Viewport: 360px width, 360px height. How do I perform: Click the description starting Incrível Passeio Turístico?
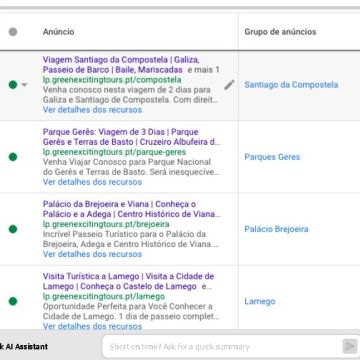coord(131,239)
